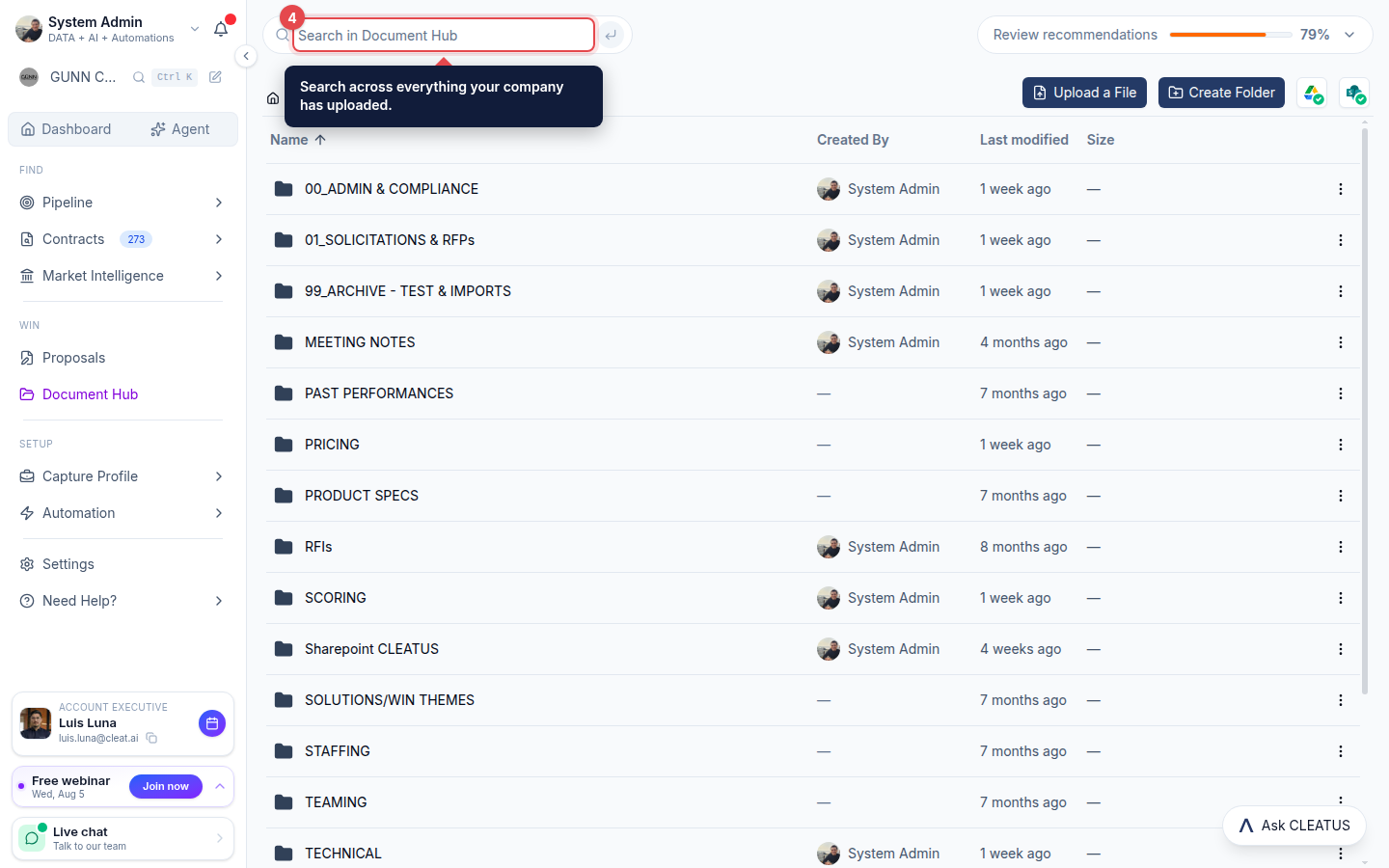Open Proposals in the sidebar
Screen dimensions: 1389x868
click(x=73, y=358)
